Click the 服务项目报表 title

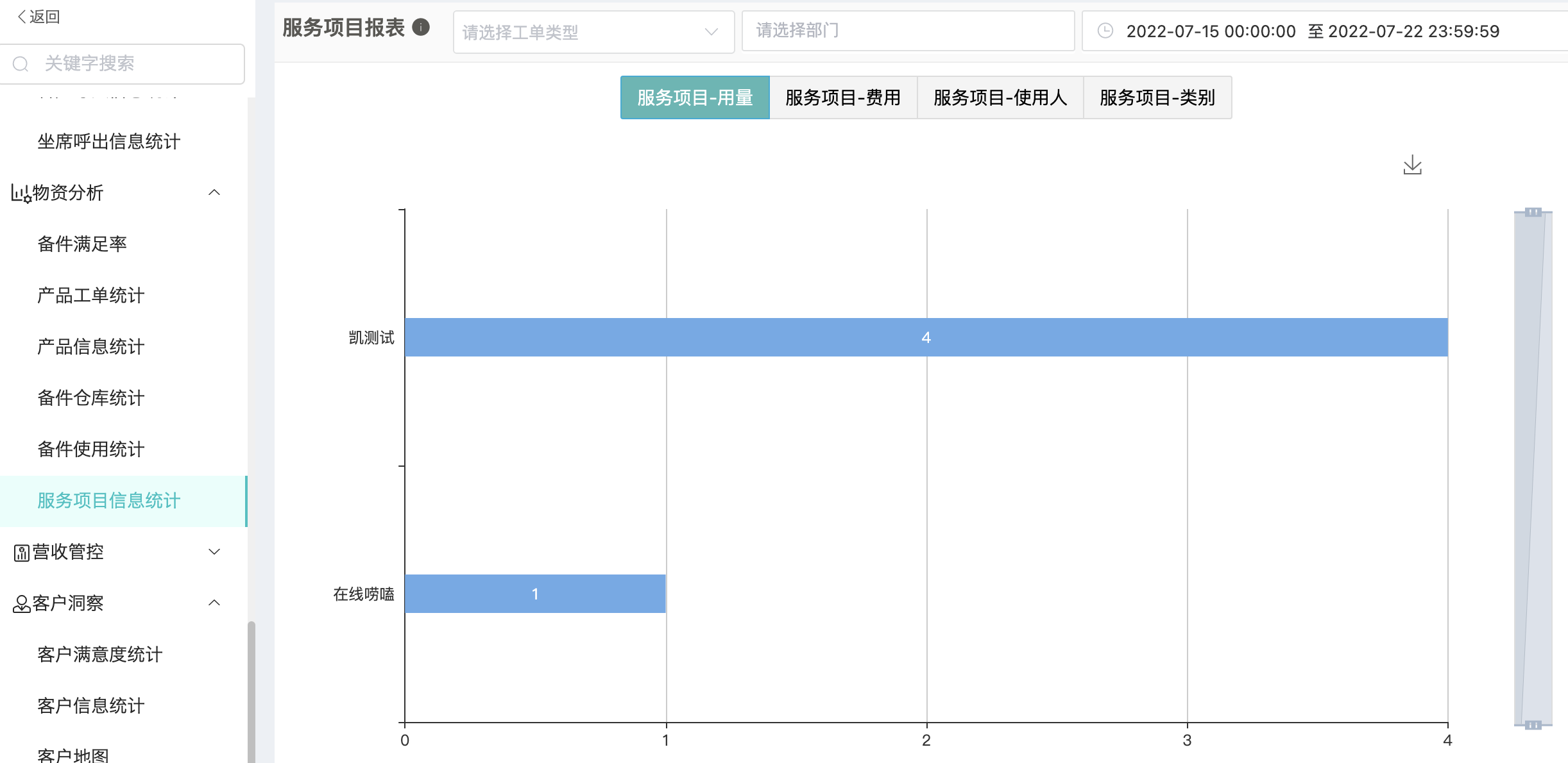[x=343, y=28]
